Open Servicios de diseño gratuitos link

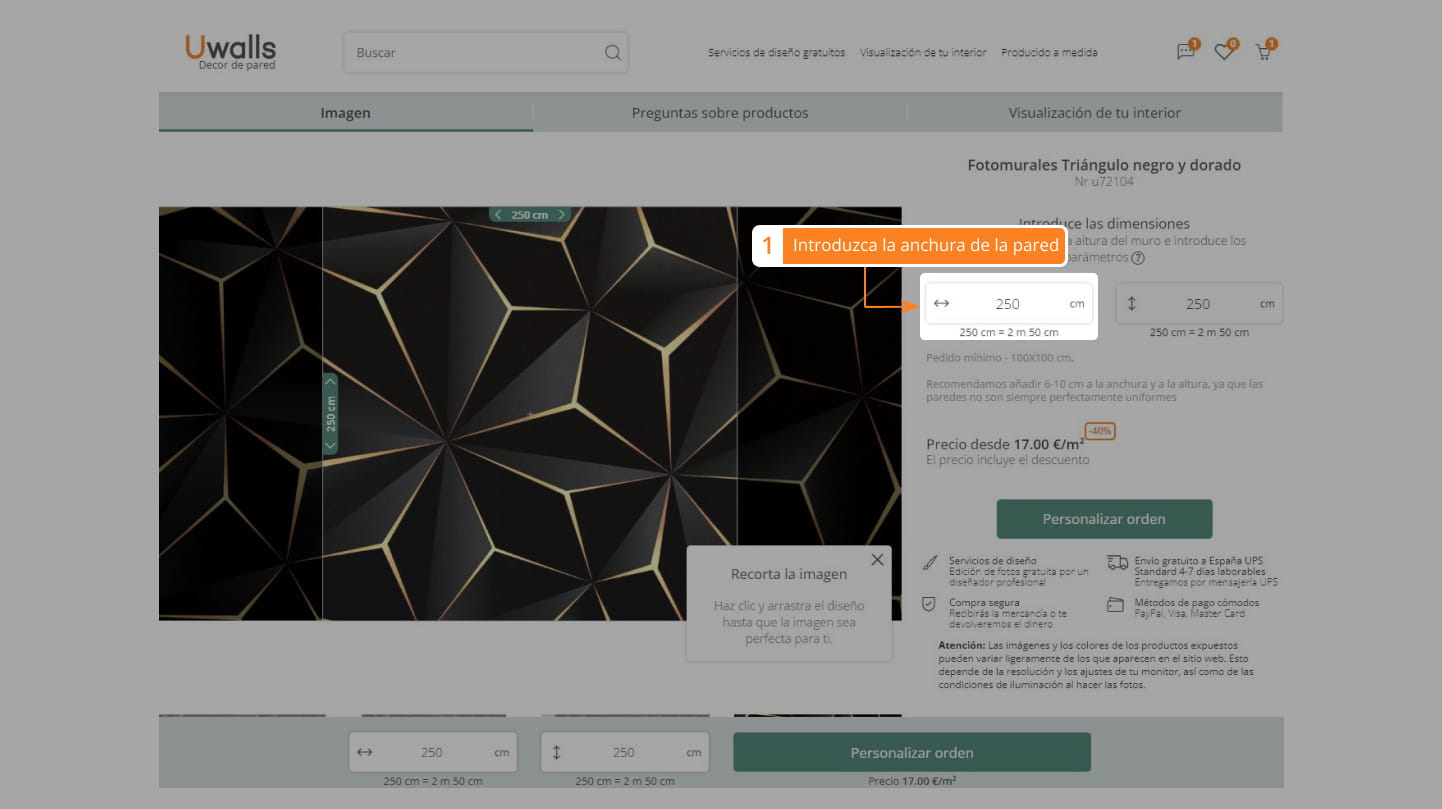[776, 53]
